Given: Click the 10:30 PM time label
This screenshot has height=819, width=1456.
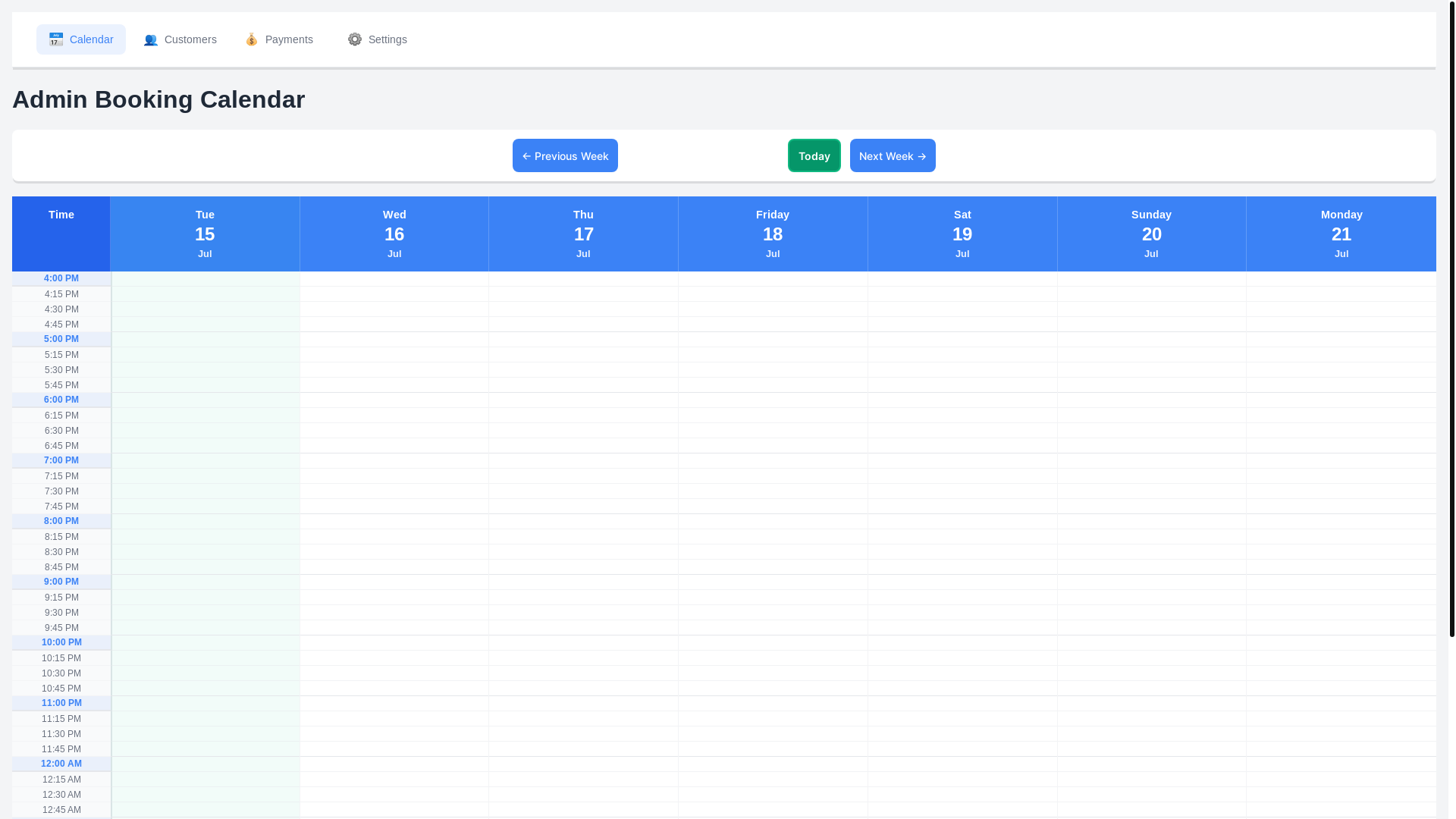Looking at the screenshot, I should point(61,673).
